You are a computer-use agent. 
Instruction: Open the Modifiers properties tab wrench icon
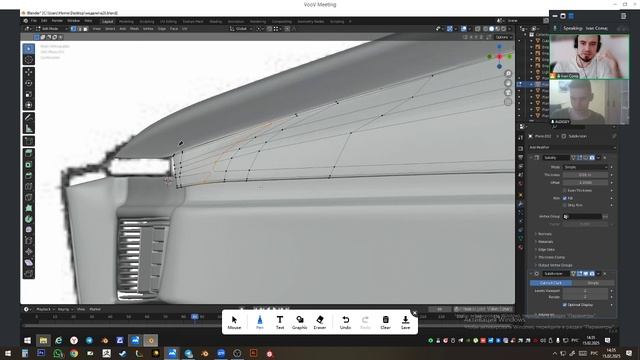(x=520, y=203)
